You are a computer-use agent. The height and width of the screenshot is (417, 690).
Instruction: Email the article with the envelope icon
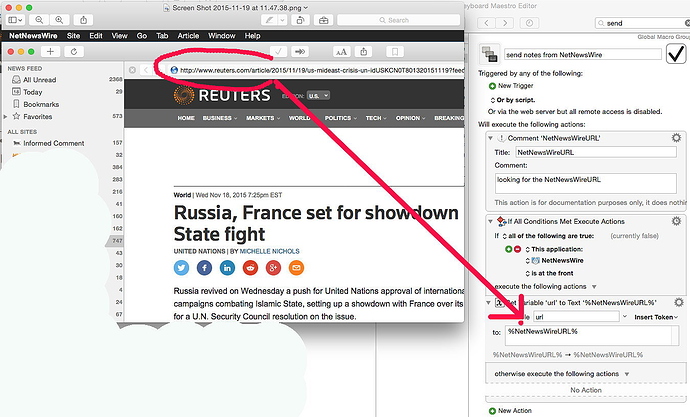(296, 267)
